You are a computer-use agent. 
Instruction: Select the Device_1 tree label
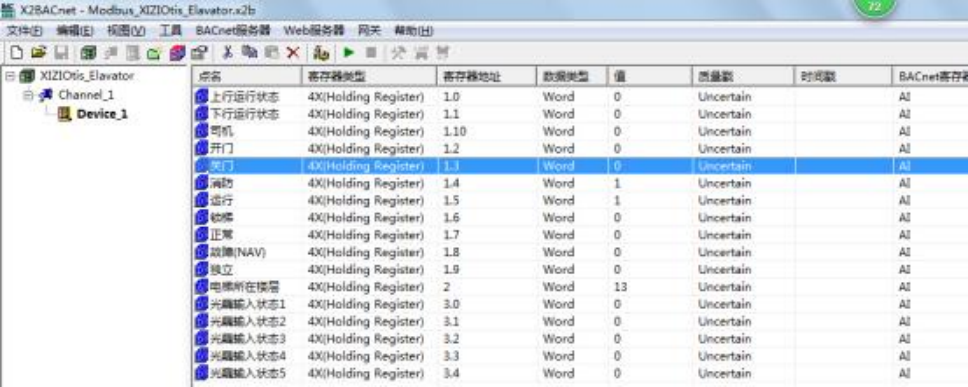(x=102, y=114)
